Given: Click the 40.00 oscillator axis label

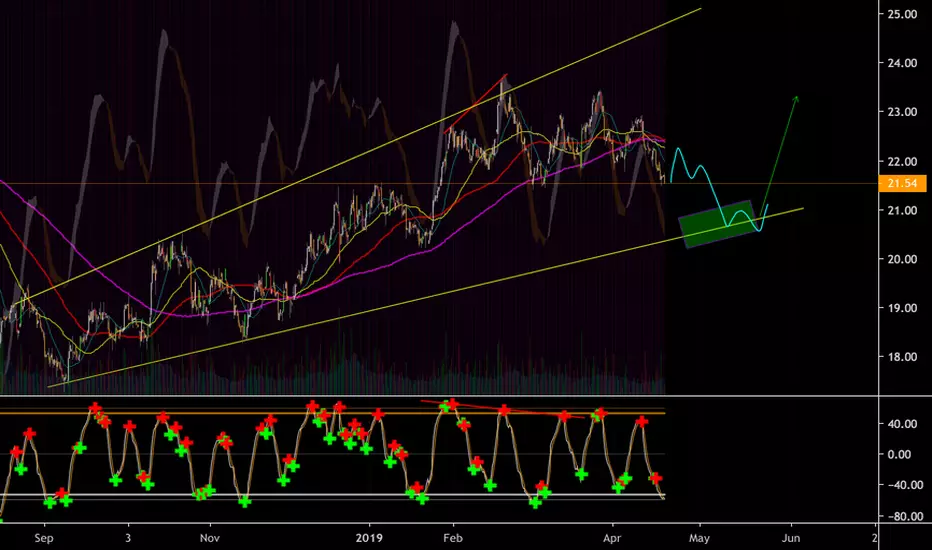Looking at the screenshot, I should [902, 424].
